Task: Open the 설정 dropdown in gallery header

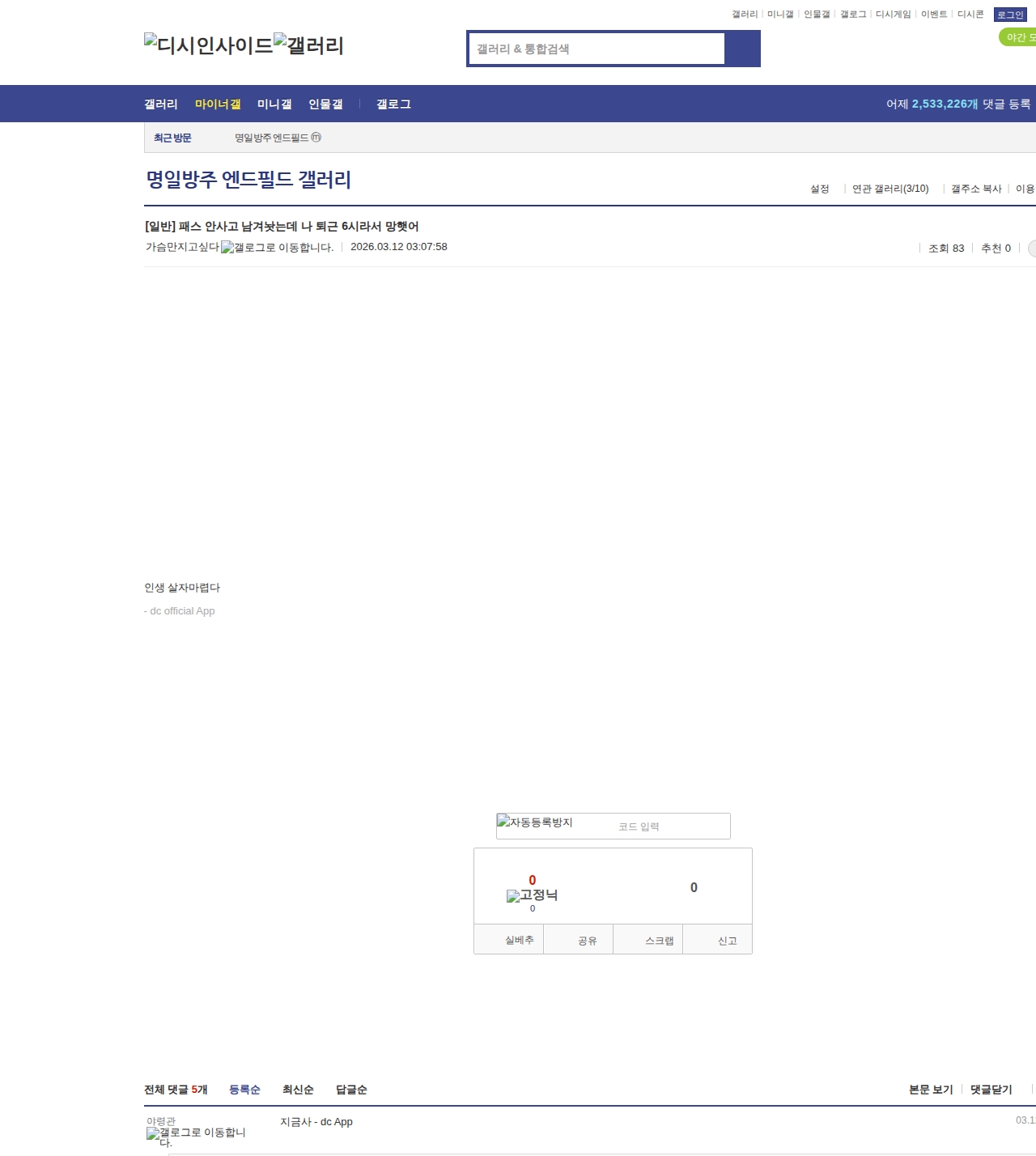Action: coord(819,189)
